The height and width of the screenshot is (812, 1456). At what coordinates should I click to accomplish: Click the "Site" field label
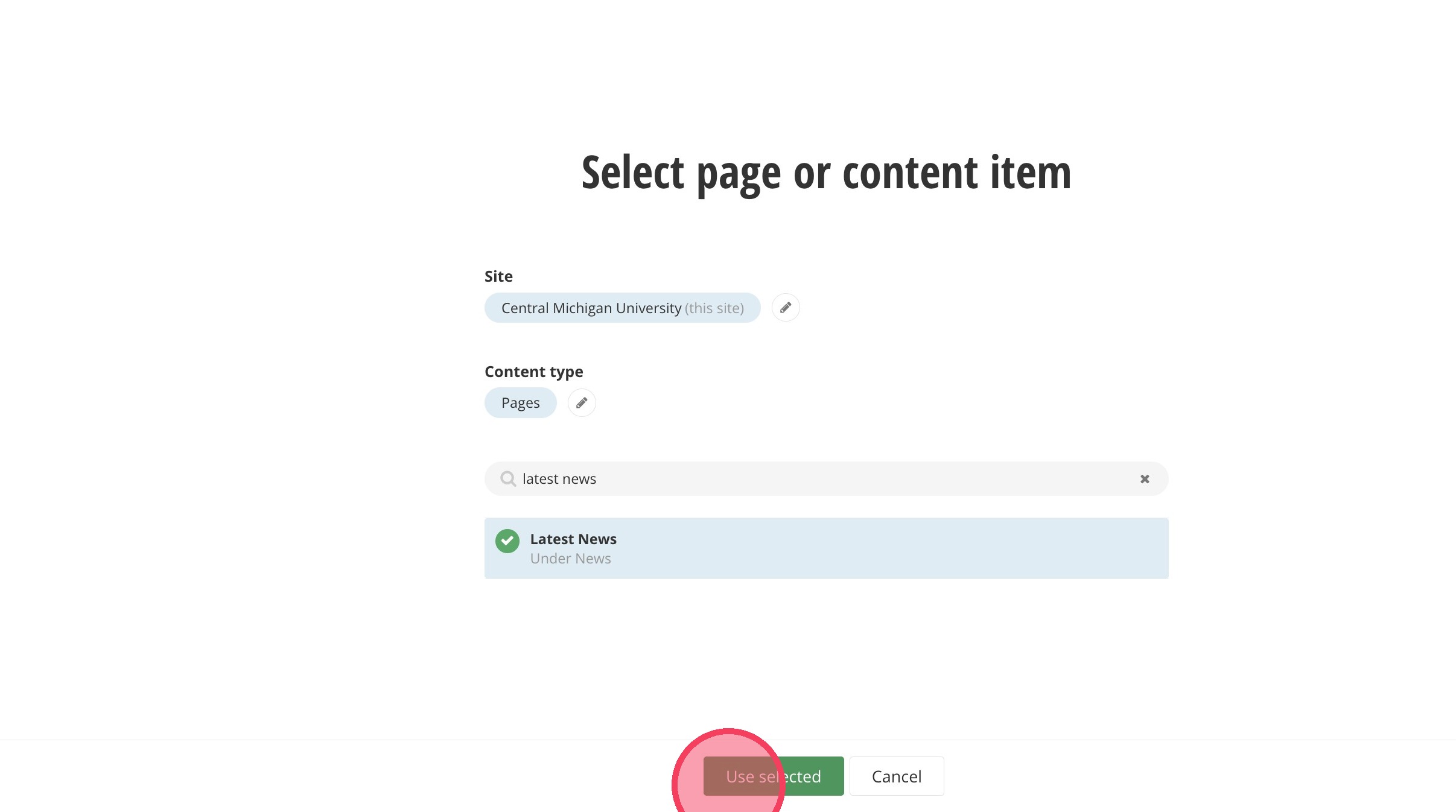tap(498, 276)
